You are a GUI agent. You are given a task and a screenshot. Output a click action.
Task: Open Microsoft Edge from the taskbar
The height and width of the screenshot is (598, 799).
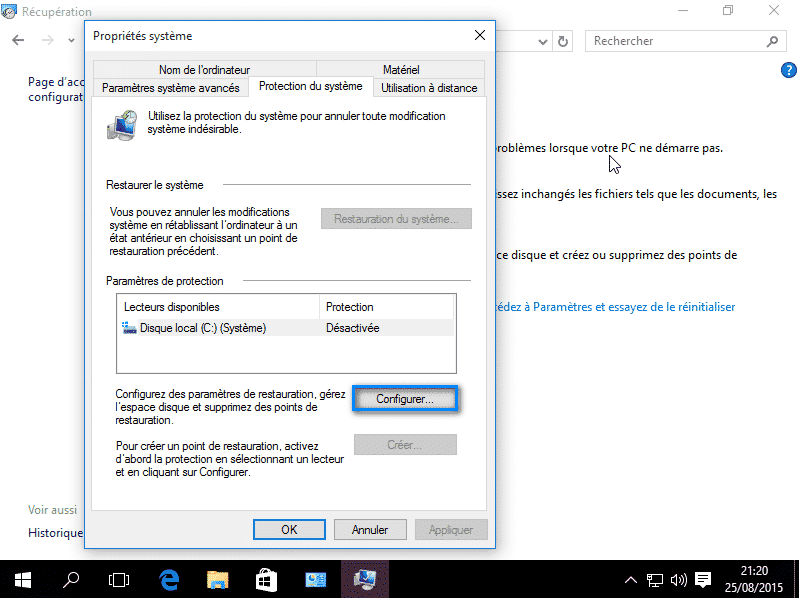click(168, 578)
